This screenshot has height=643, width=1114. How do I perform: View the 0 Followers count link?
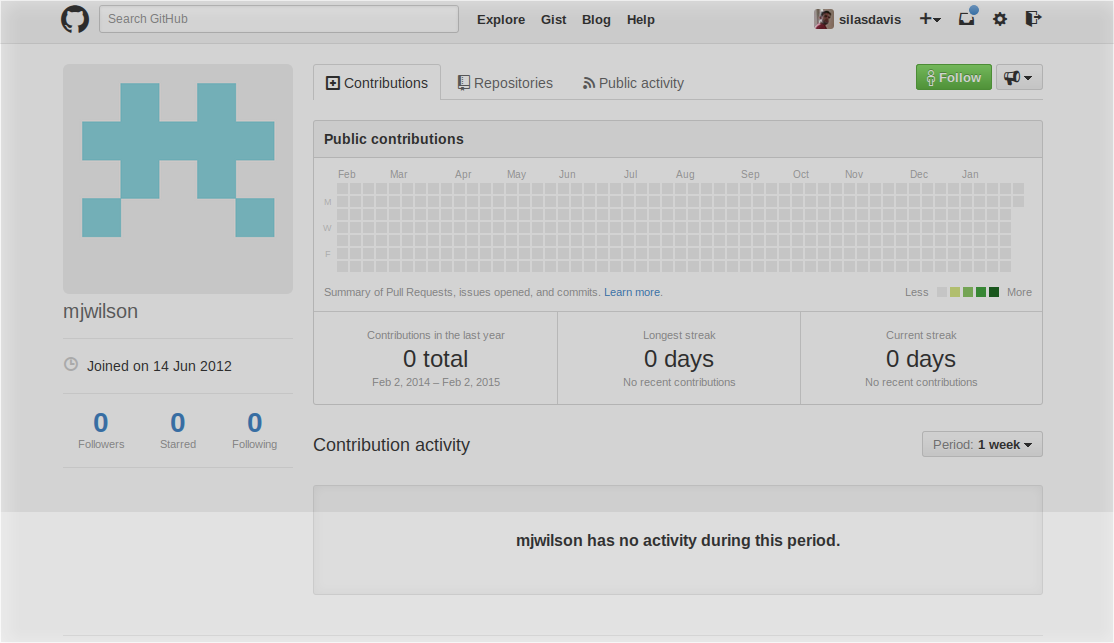tap(101, 430)
